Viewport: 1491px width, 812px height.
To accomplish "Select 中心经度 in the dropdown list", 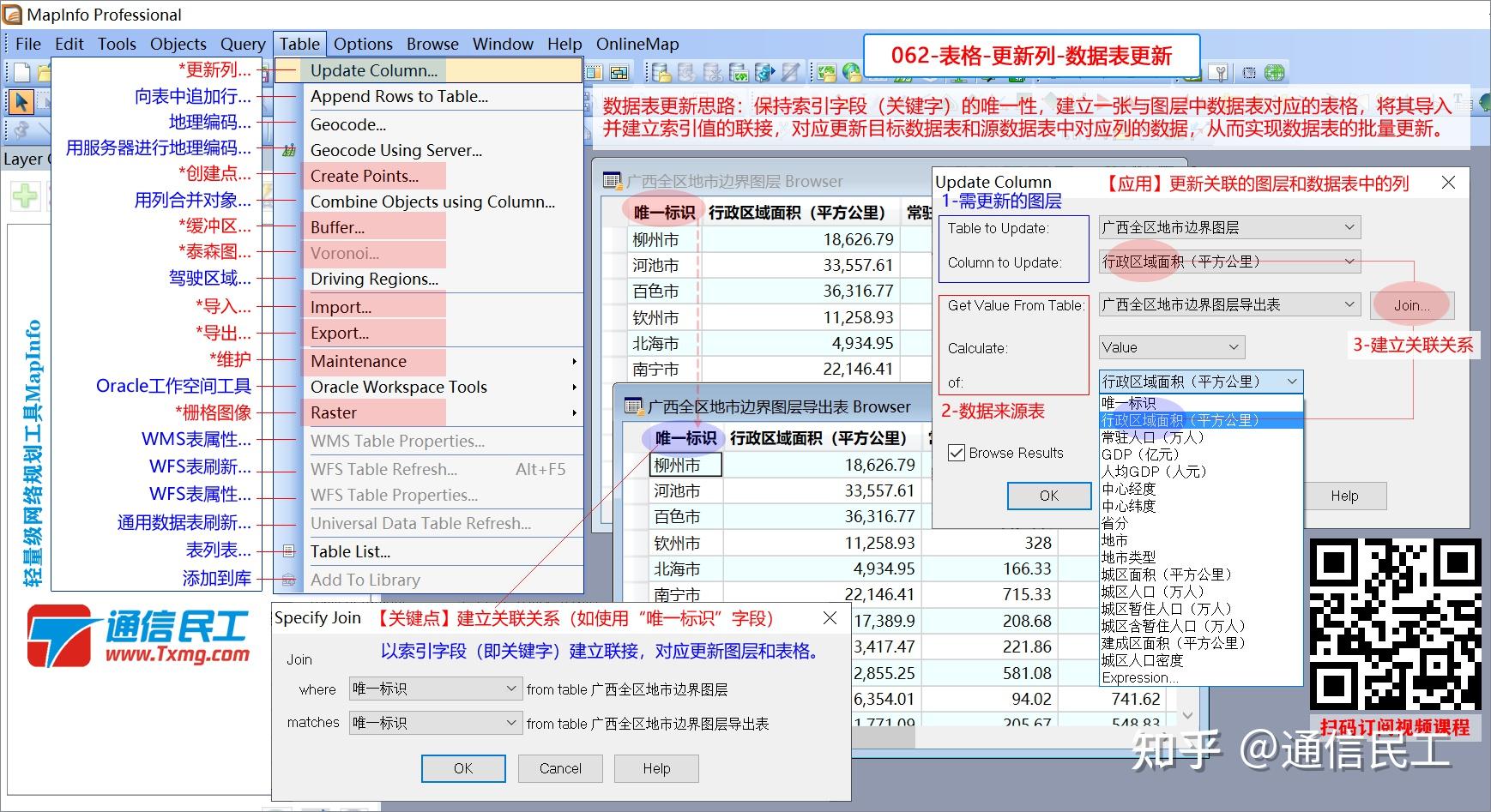I will (1201, 489).
